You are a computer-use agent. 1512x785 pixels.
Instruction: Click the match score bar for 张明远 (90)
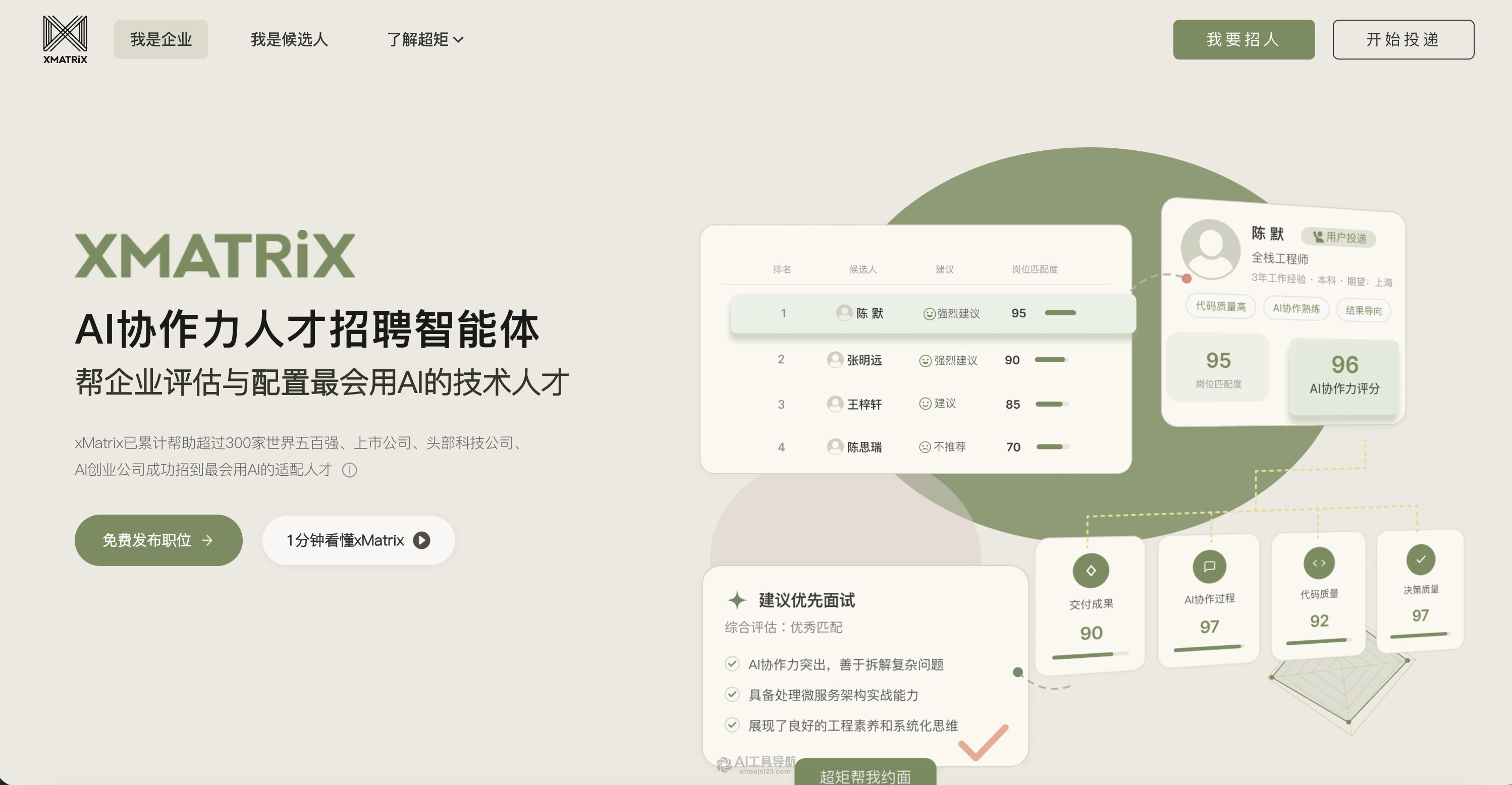point(1051,360)
